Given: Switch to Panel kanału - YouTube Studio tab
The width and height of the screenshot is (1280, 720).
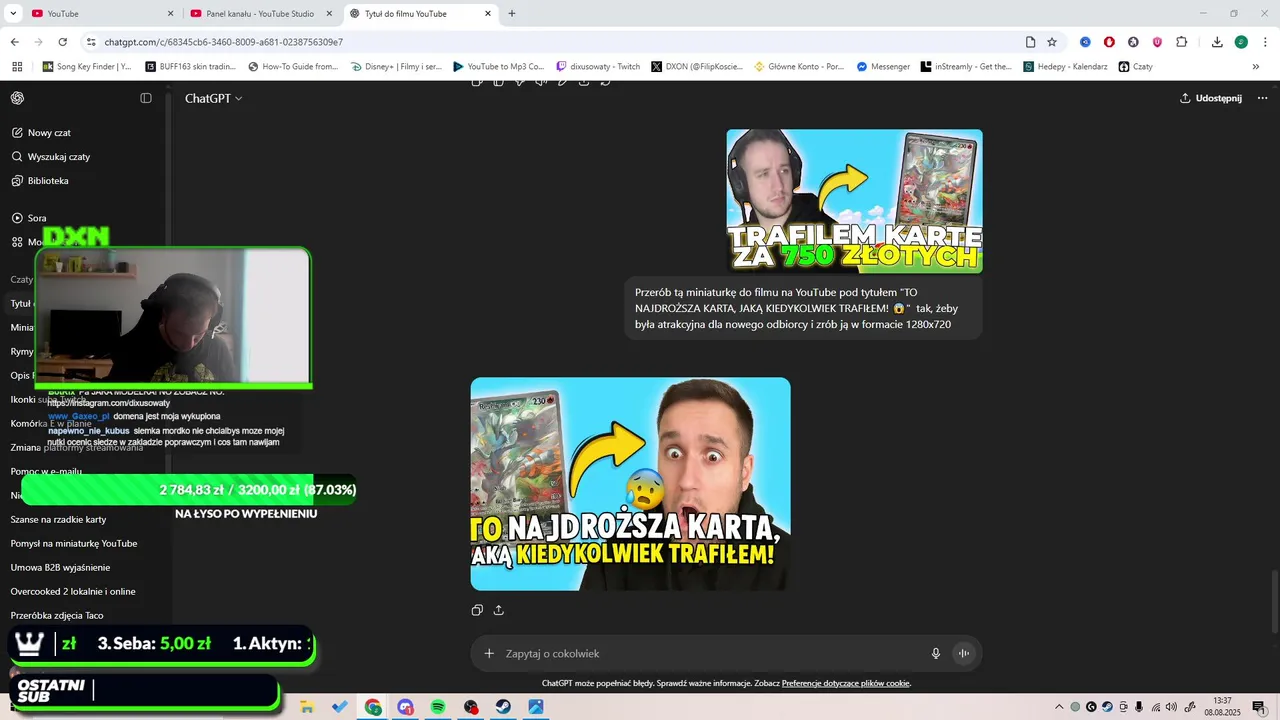Looking at the screenshot, I should click(x=259, y=13).
